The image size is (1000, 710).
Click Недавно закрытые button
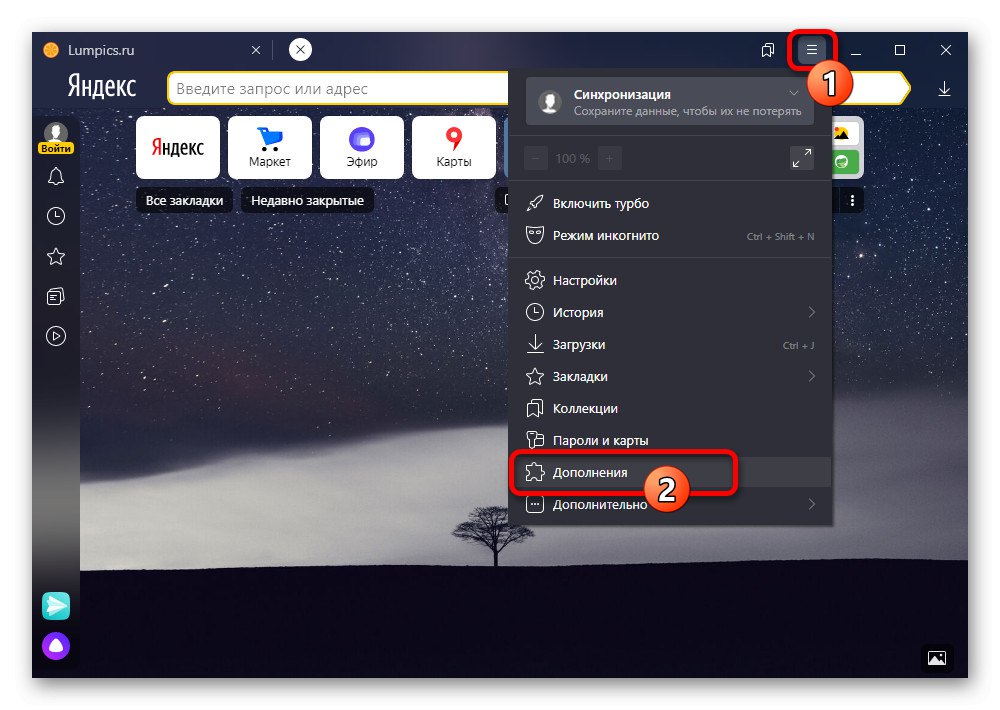pos(307,200)
